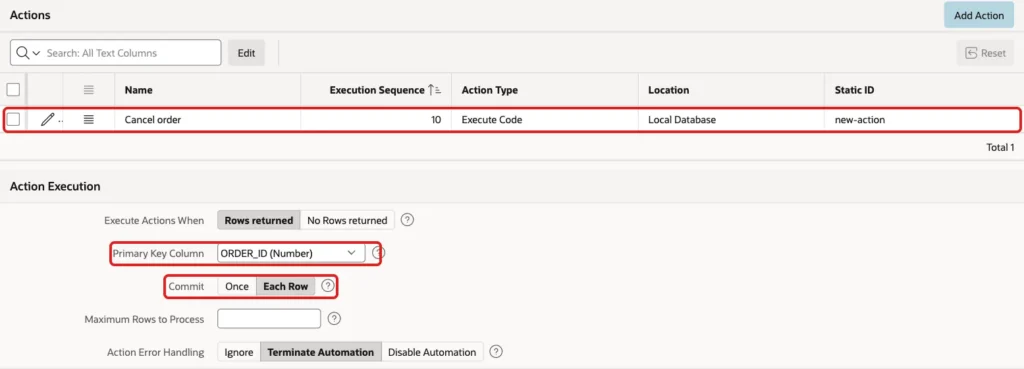Image resolution: width=1024 pixels, height=369 pixels.
Task: Click the Add Action button
Action: tap(979, 15)
